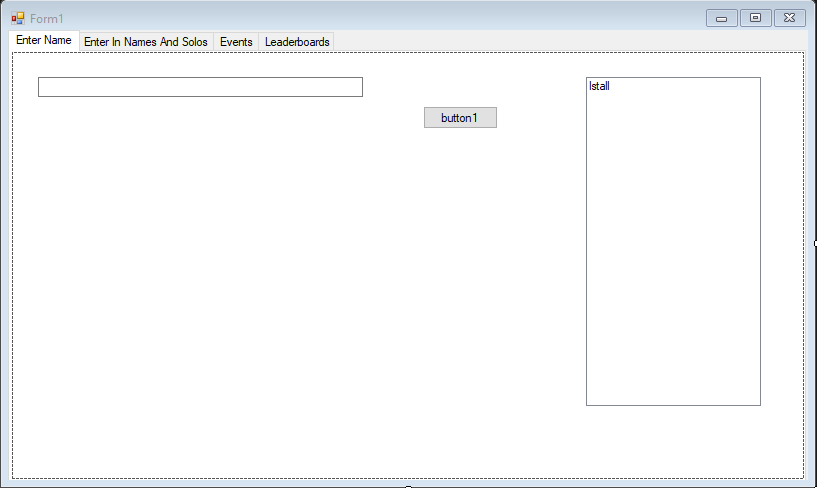Viewport: 817px width, 488px height.
Task: Select the lstall list box
Action: click(673, 242)
